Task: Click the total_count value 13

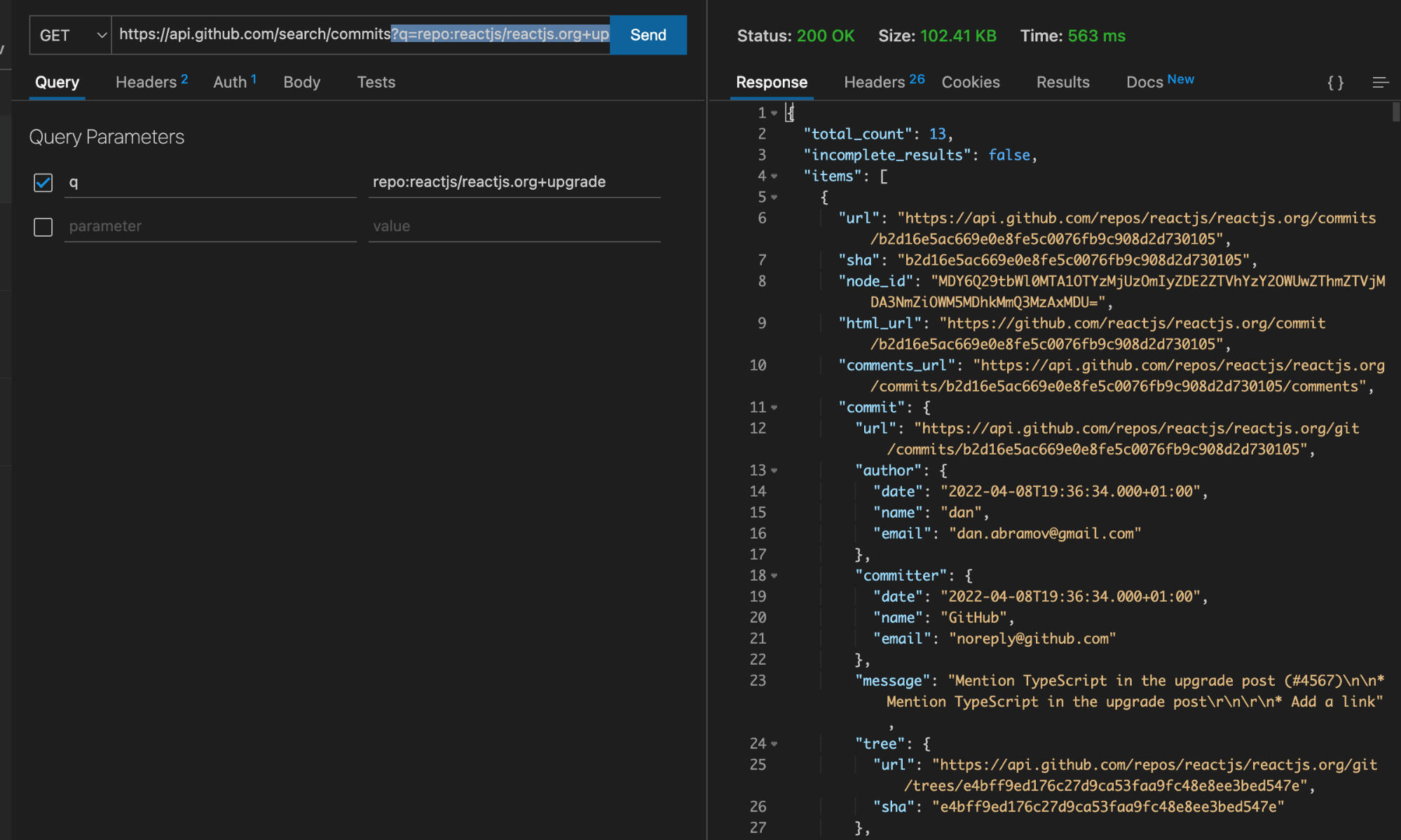Action: 937,134
